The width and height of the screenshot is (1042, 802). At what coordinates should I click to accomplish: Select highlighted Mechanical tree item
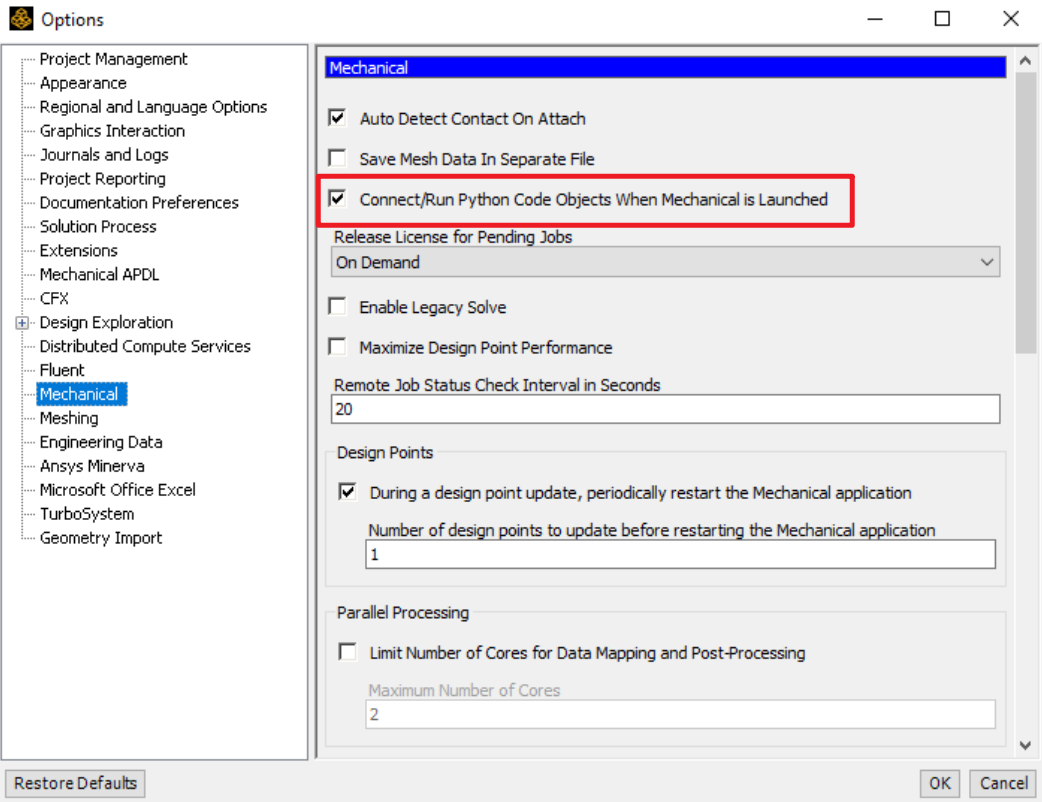pos(81,394)
